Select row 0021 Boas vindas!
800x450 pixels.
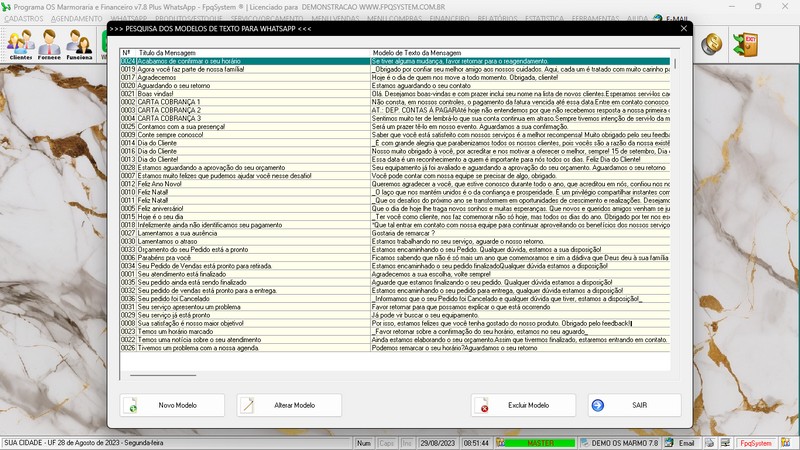tap(395, 94)
